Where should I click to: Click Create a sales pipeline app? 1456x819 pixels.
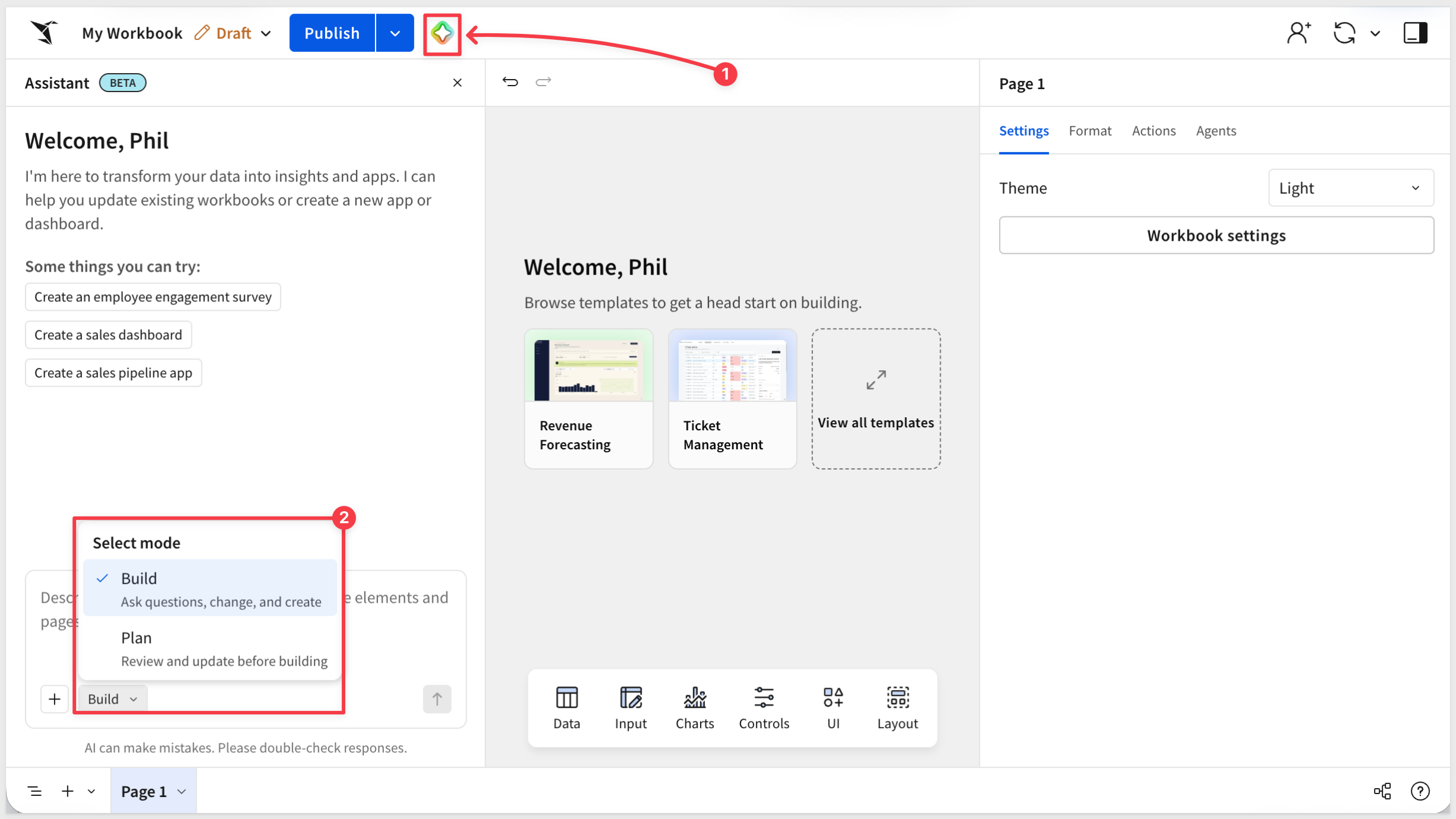113,373
